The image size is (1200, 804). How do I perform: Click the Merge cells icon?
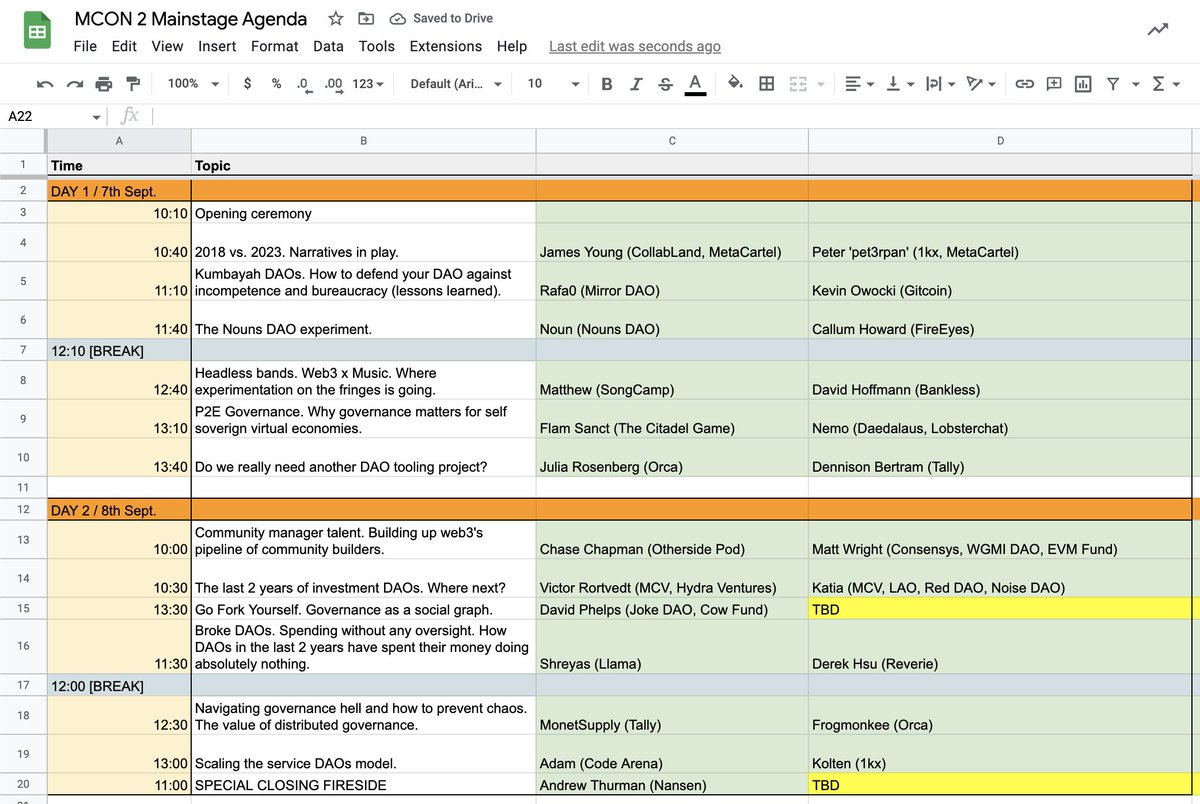tap(798, 84)
